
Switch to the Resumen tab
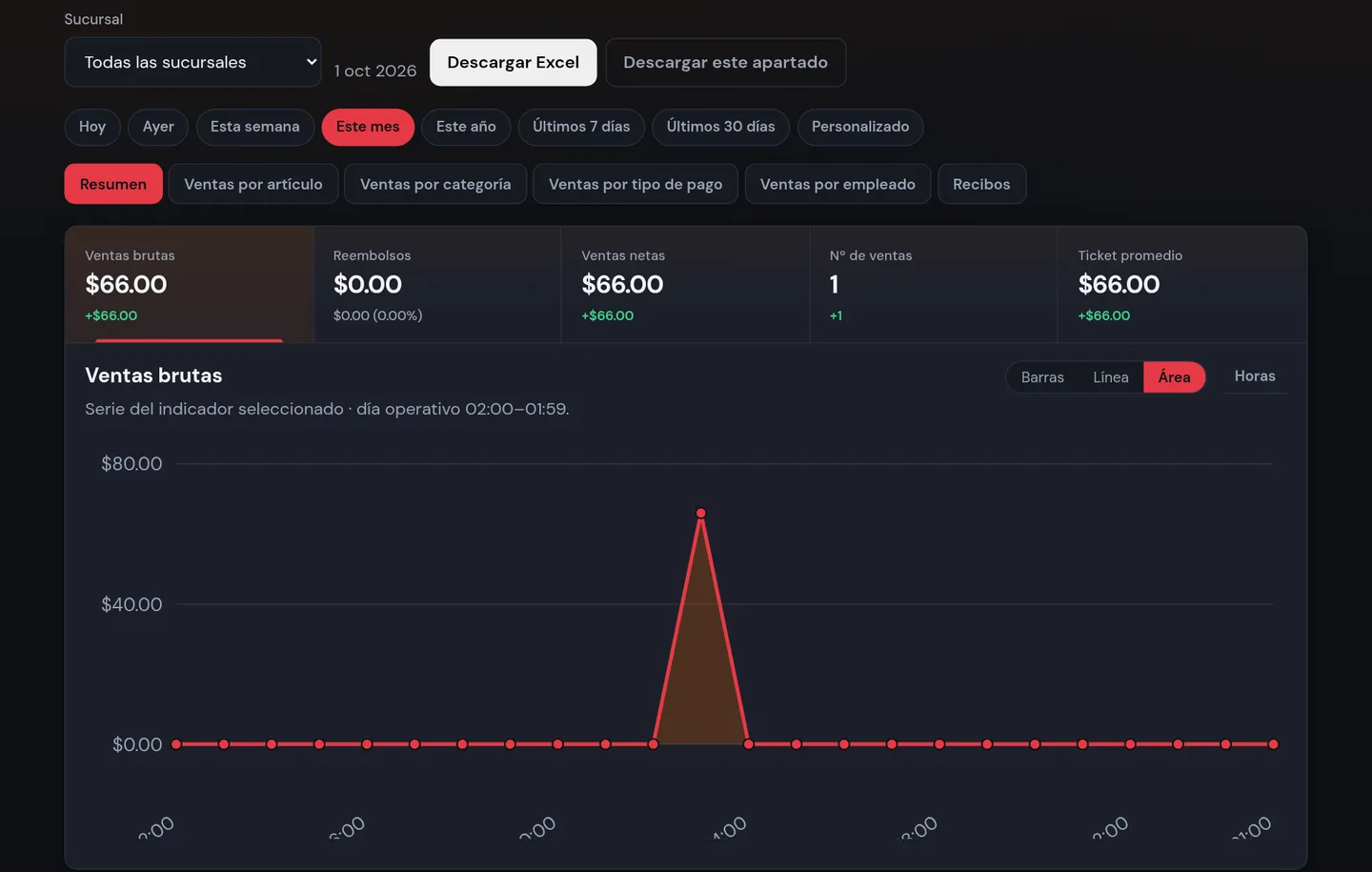(113, 184)
